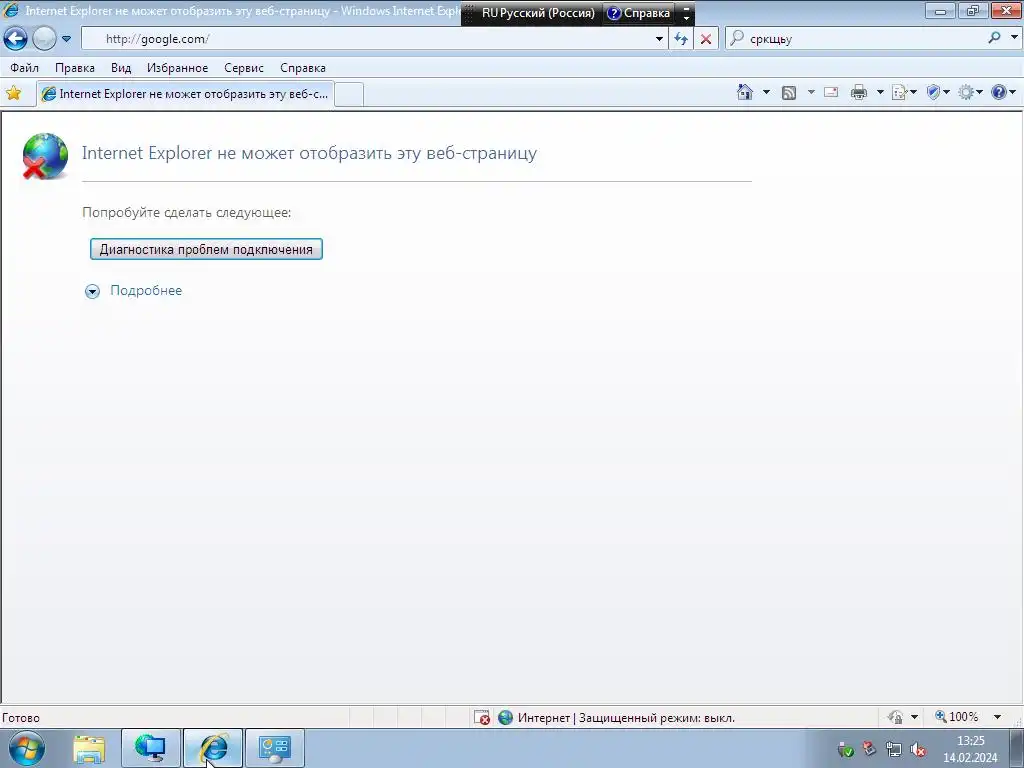Click the RSS feeds icon
1024x768 pixels.
(x=789, y=93)
